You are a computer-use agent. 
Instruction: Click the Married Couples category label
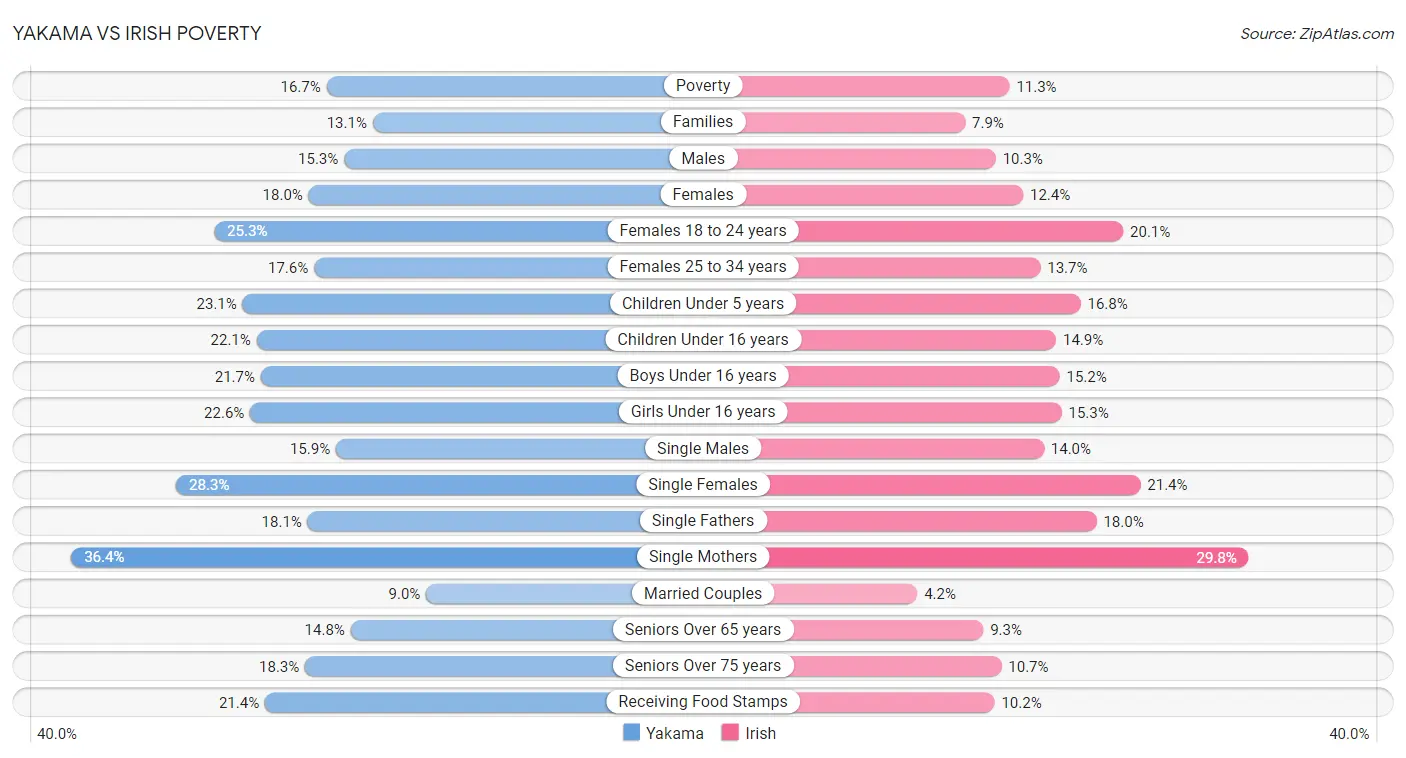tap(703, 593)
